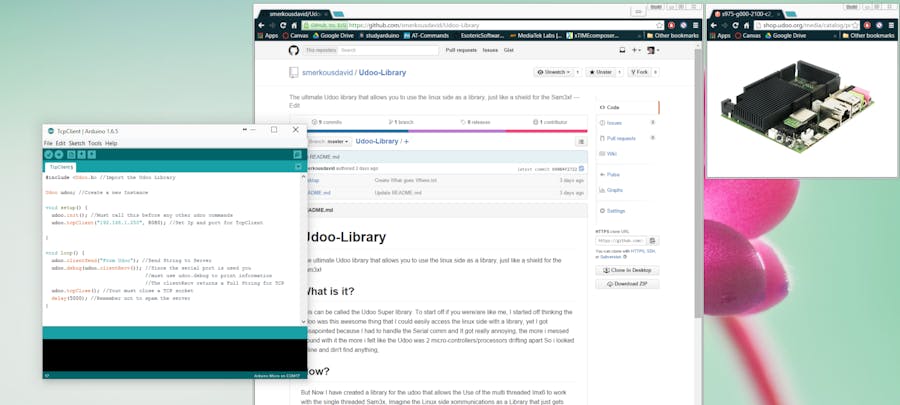Image resolution: width=900 pixels, height=405 pixels.
Task: Open the Arduino Help menu
Action: pos(111,143)
